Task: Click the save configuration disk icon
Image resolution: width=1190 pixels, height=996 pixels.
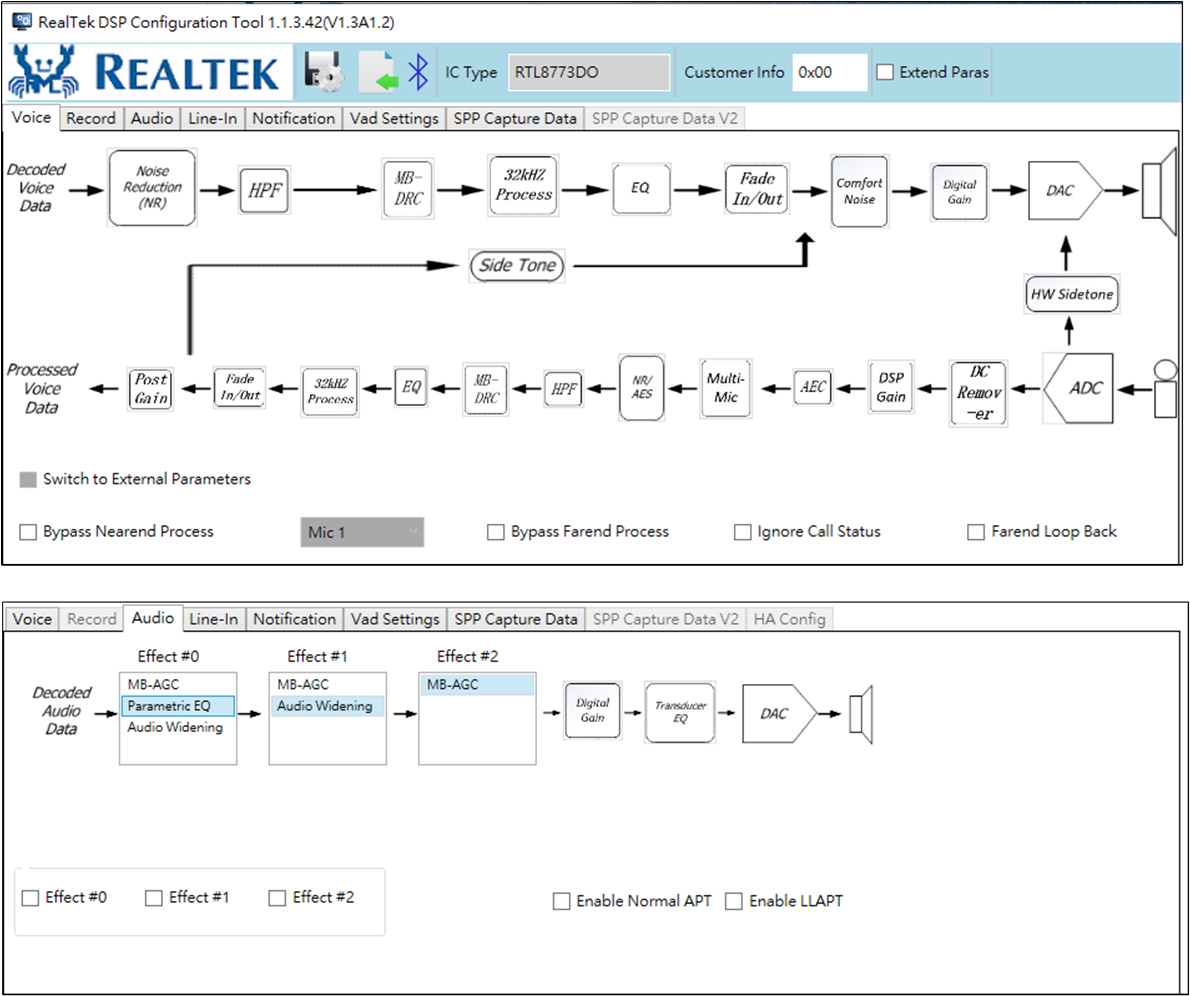Action: click(x=324, y=72)
